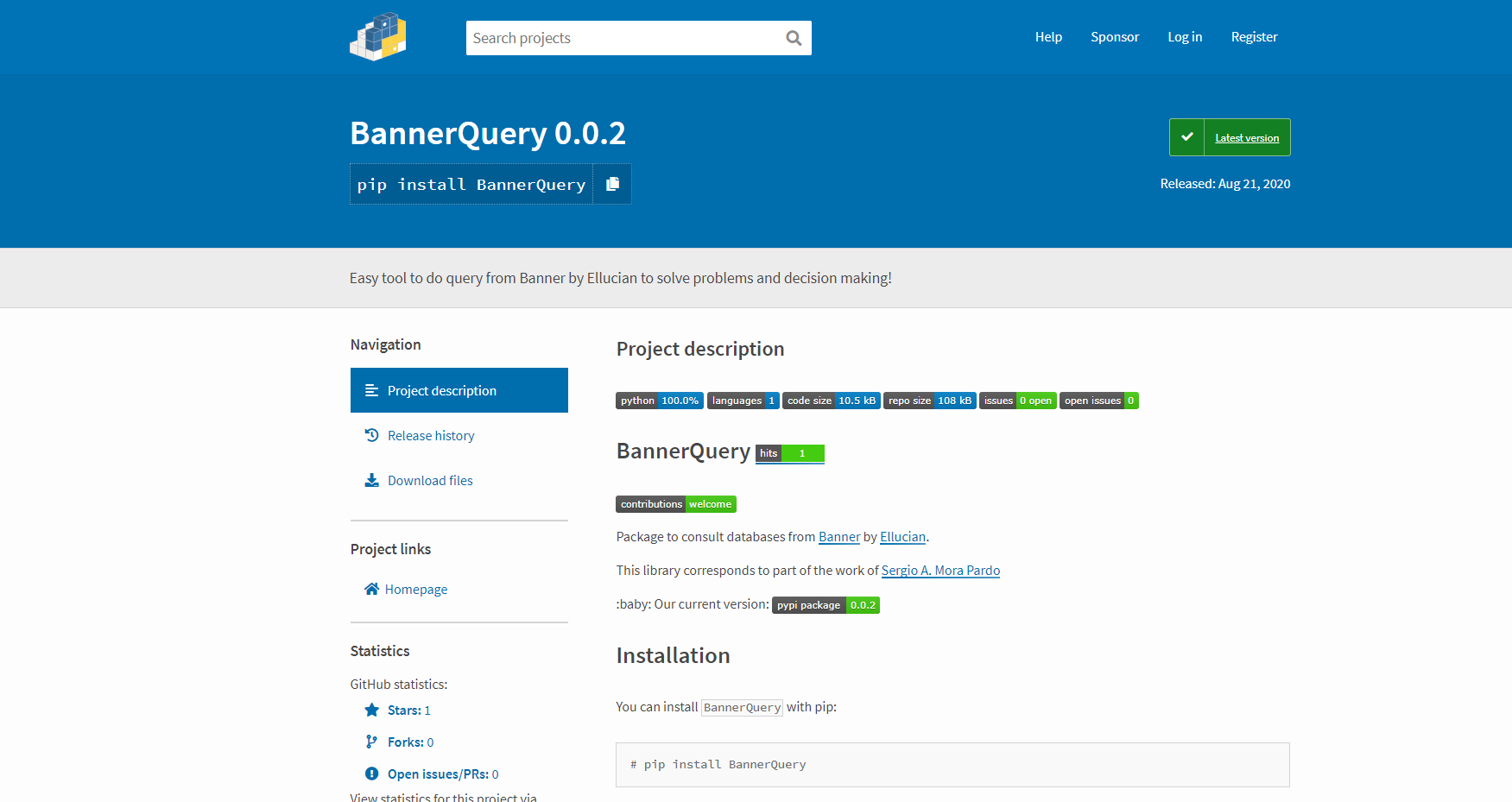Screen dimensions: 1512x802
Task: Click the list icon beside Project description
Action: point(371,390)
